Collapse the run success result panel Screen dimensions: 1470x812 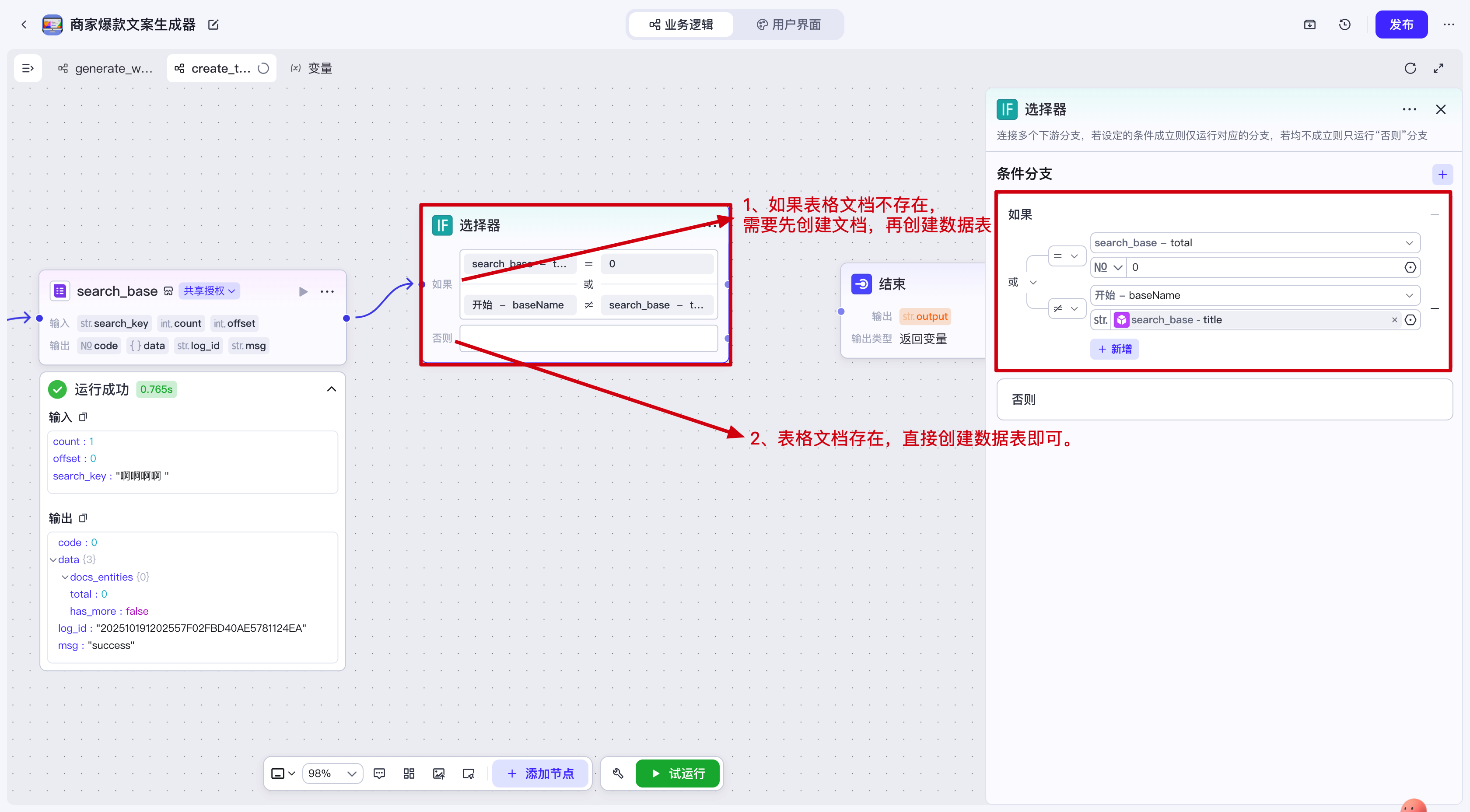tap(332, 389)
